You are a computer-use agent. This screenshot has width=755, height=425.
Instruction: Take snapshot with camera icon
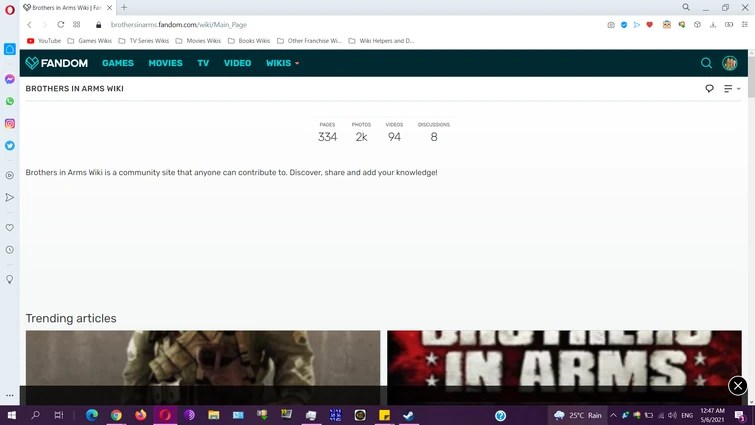[611, 25]
